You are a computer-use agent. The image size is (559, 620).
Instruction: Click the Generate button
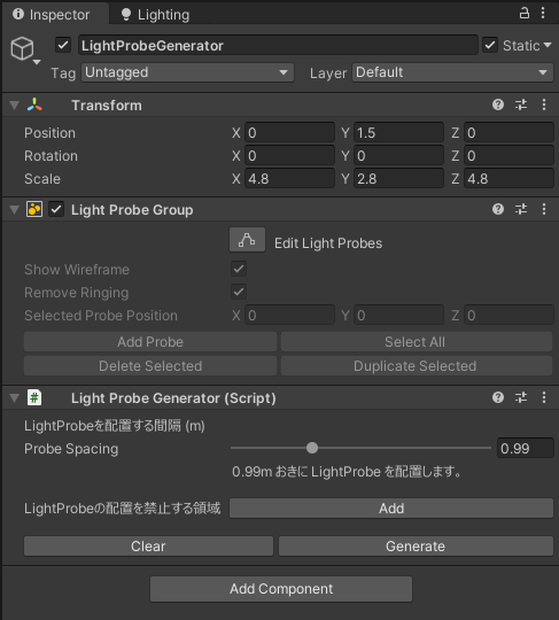tap(415, 546)
